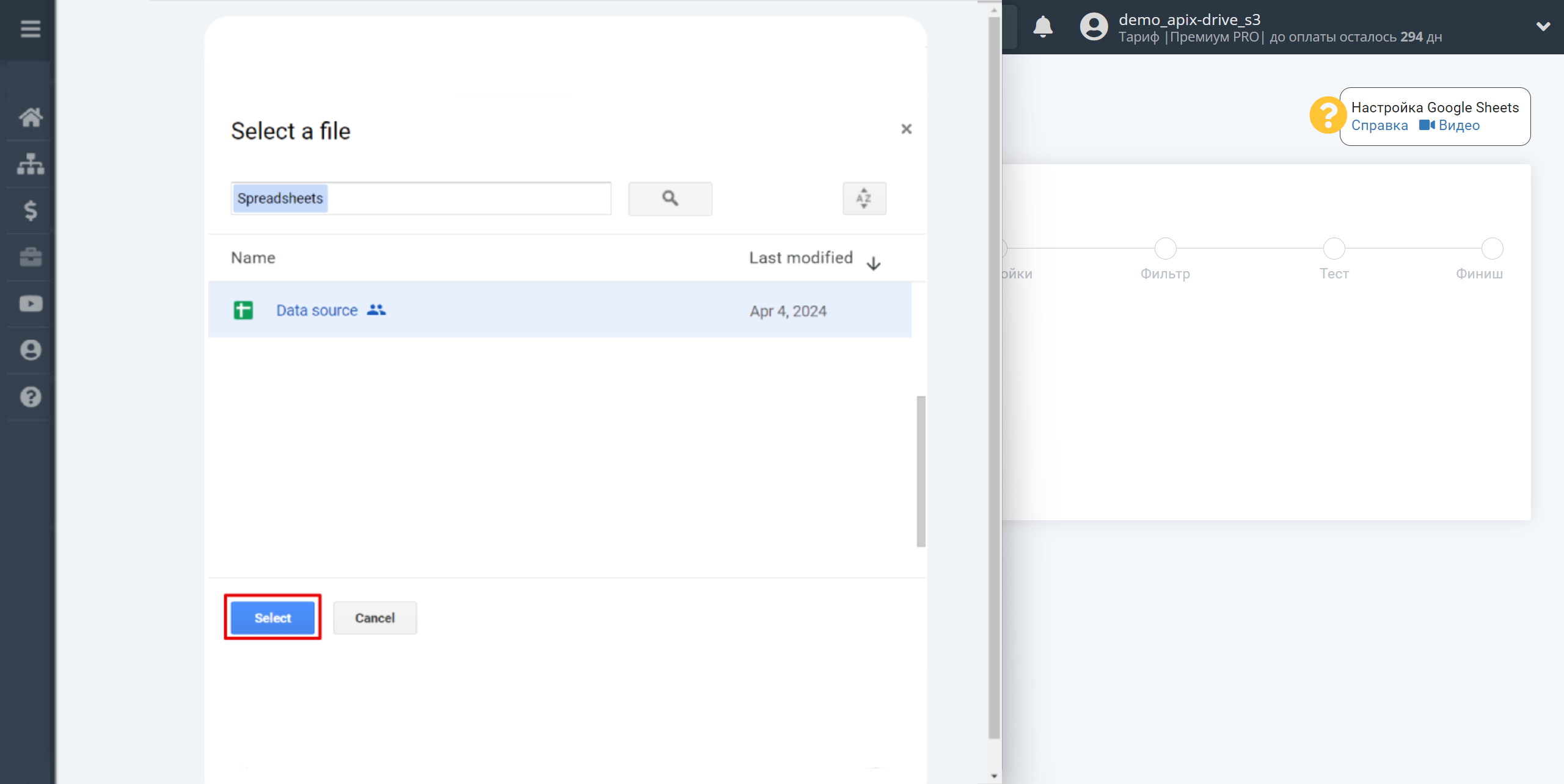
Task: Click the user profile icon in sidebar
Action: pos(30,350)
